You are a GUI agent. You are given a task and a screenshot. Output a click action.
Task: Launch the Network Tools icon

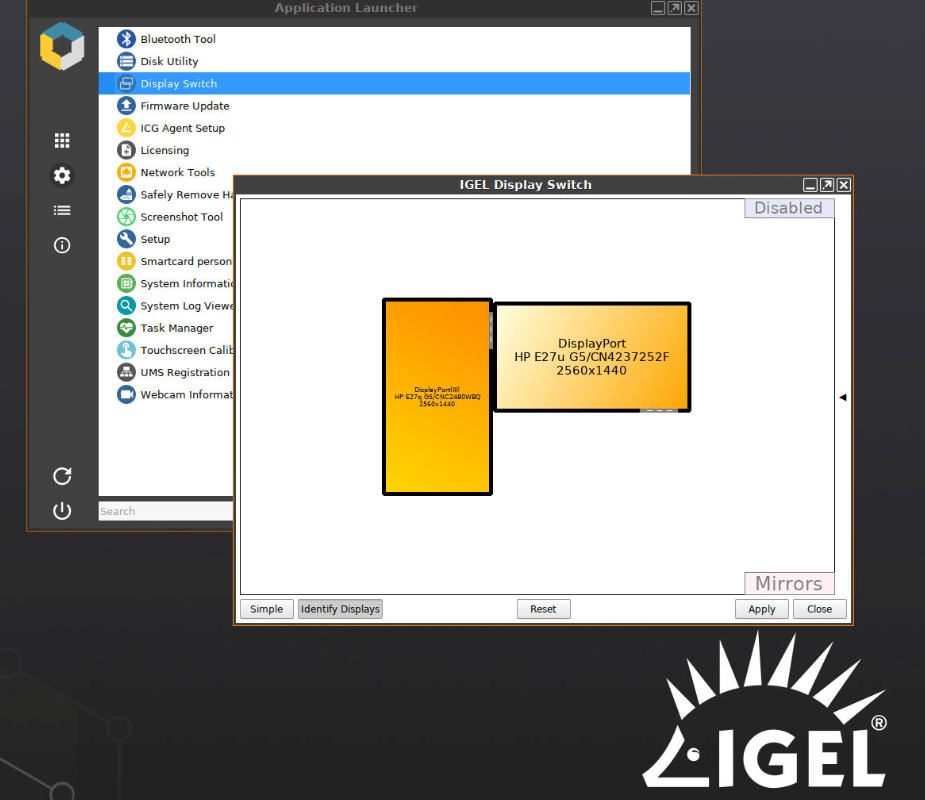(126, 172)
